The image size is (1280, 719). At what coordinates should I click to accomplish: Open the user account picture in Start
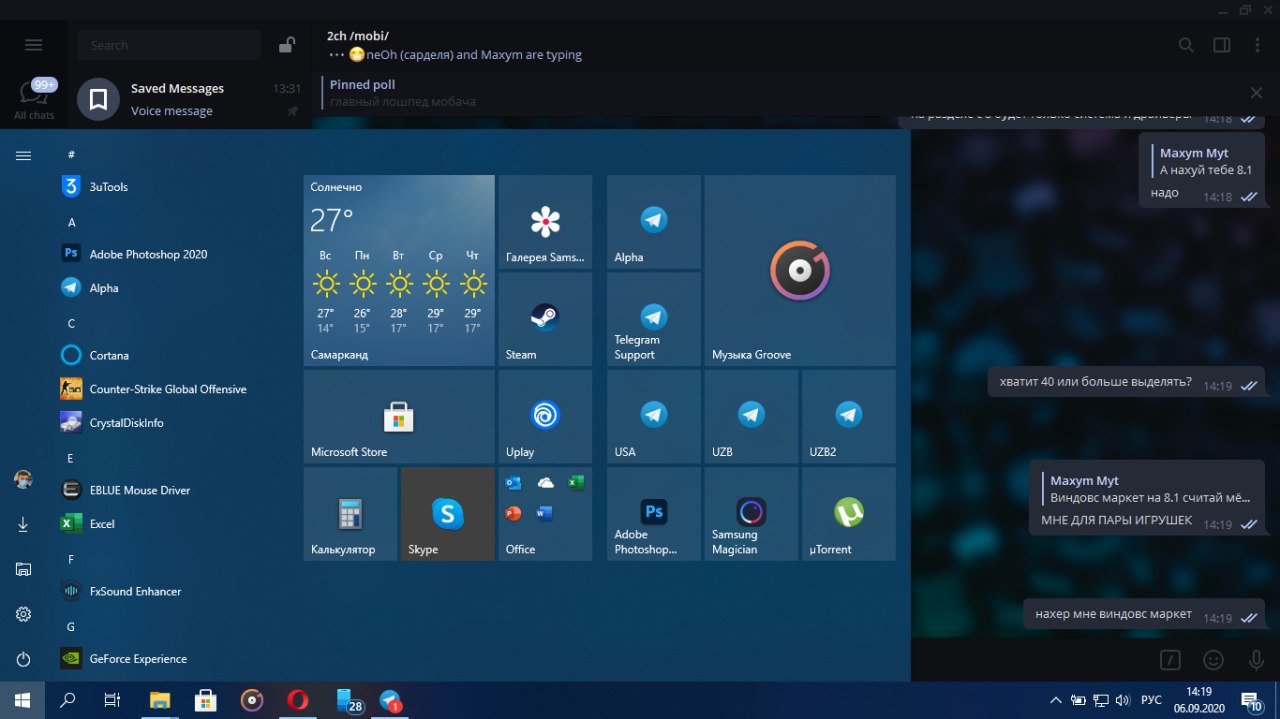click(x=23, y=480)
